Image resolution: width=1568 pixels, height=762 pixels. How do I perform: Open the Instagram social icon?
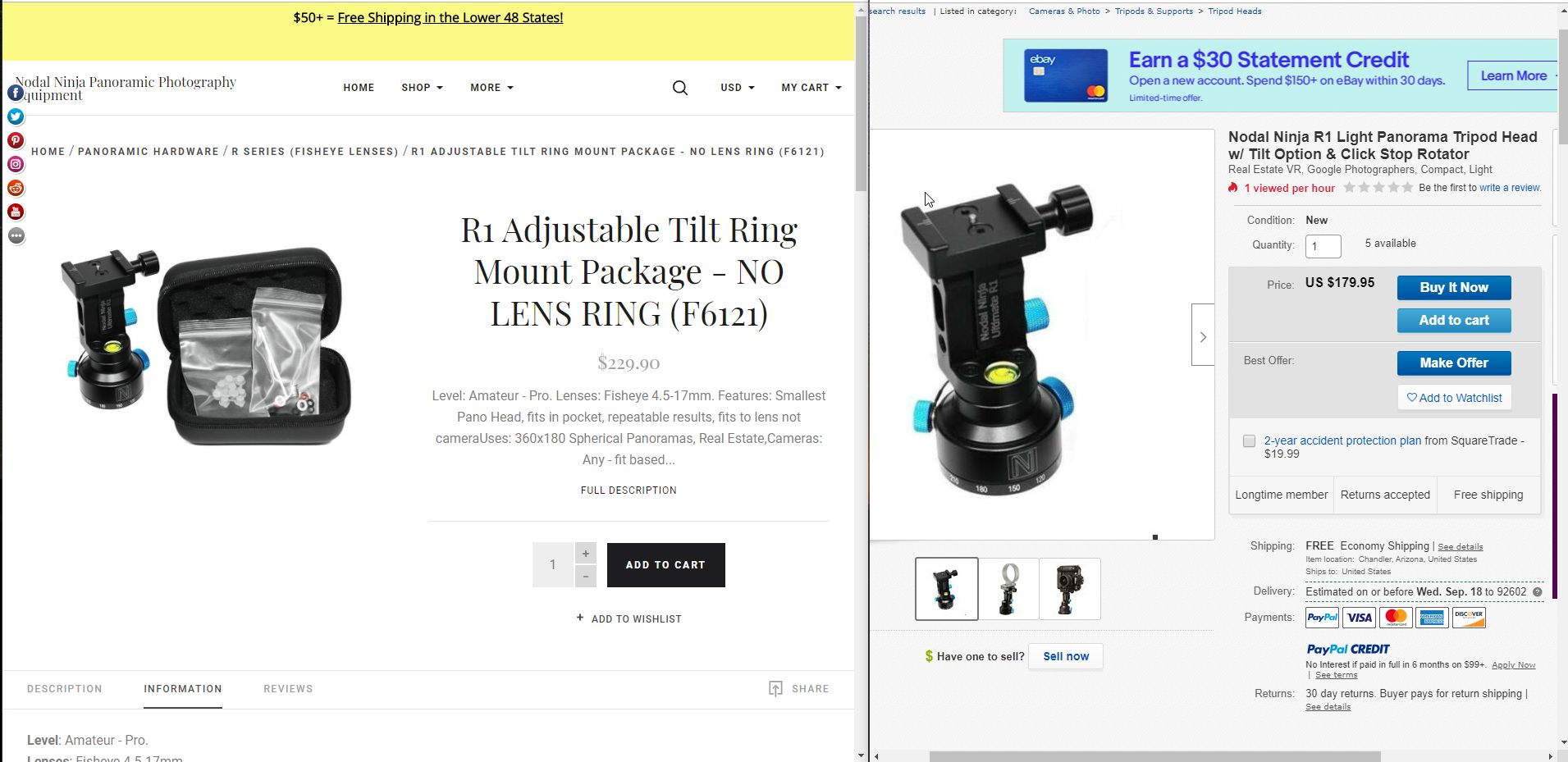point(16,164)
